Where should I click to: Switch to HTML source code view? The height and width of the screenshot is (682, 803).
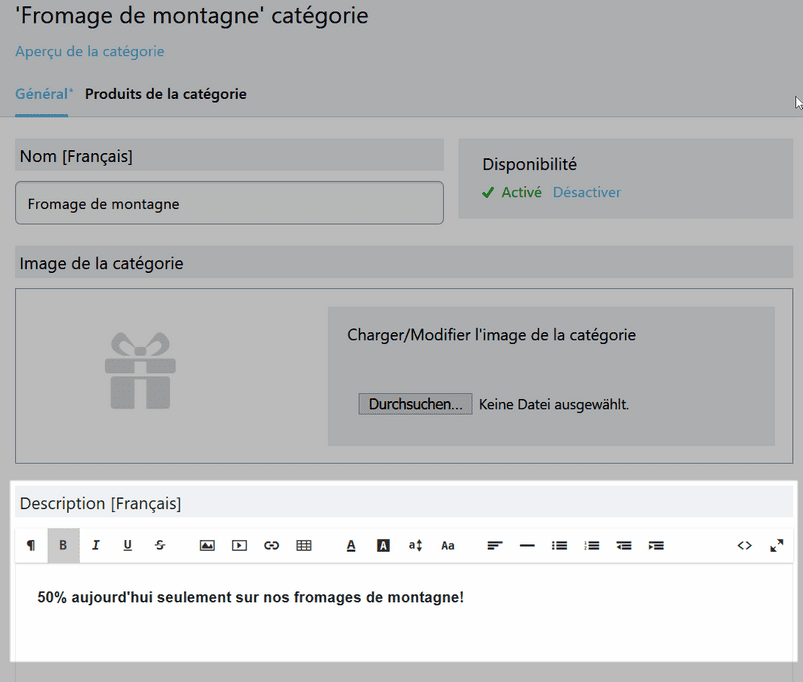point(745,545)
